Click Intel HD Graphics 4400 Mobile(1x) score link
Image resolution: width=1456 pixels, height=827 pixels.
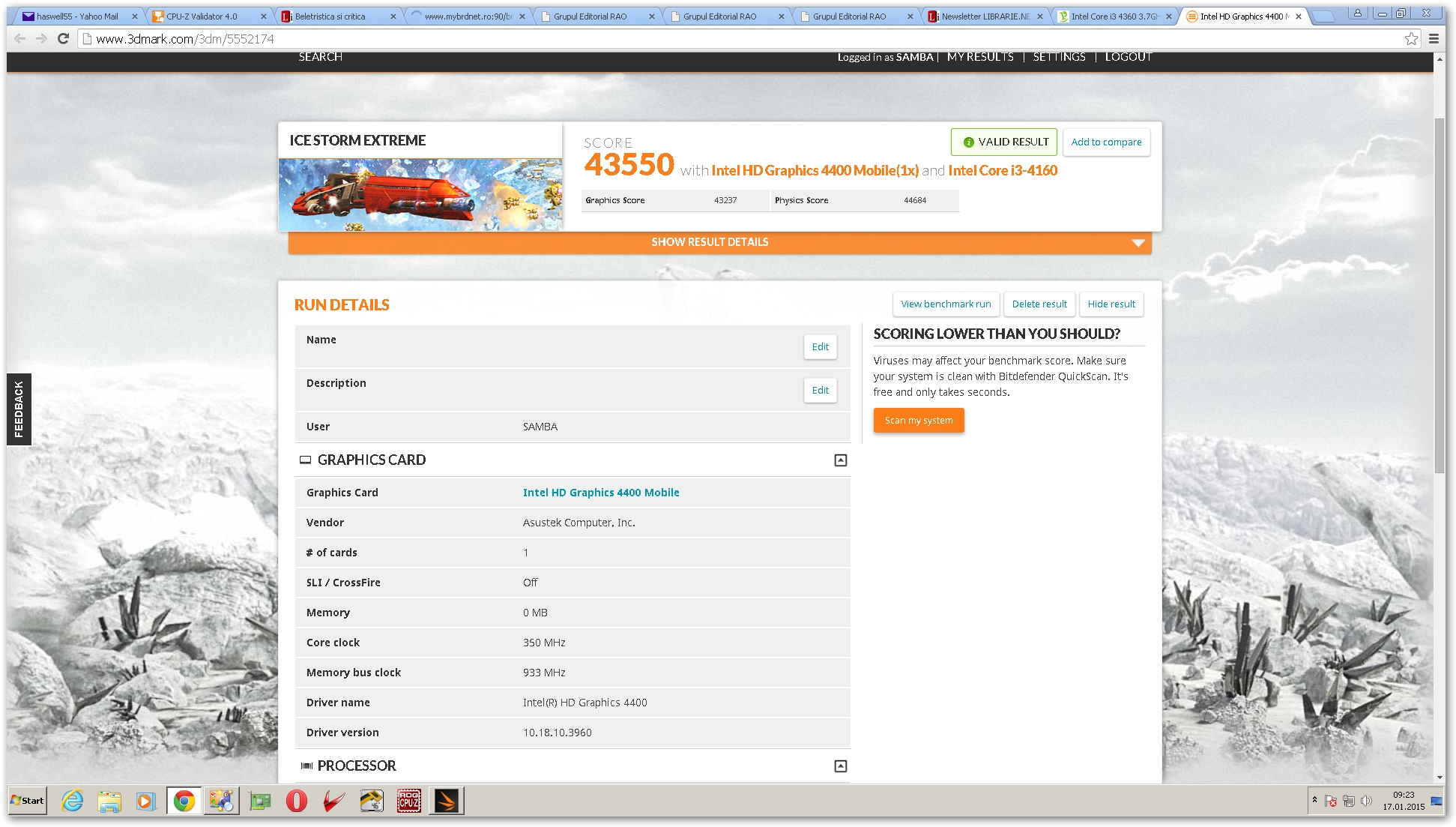tap(815, 171)
